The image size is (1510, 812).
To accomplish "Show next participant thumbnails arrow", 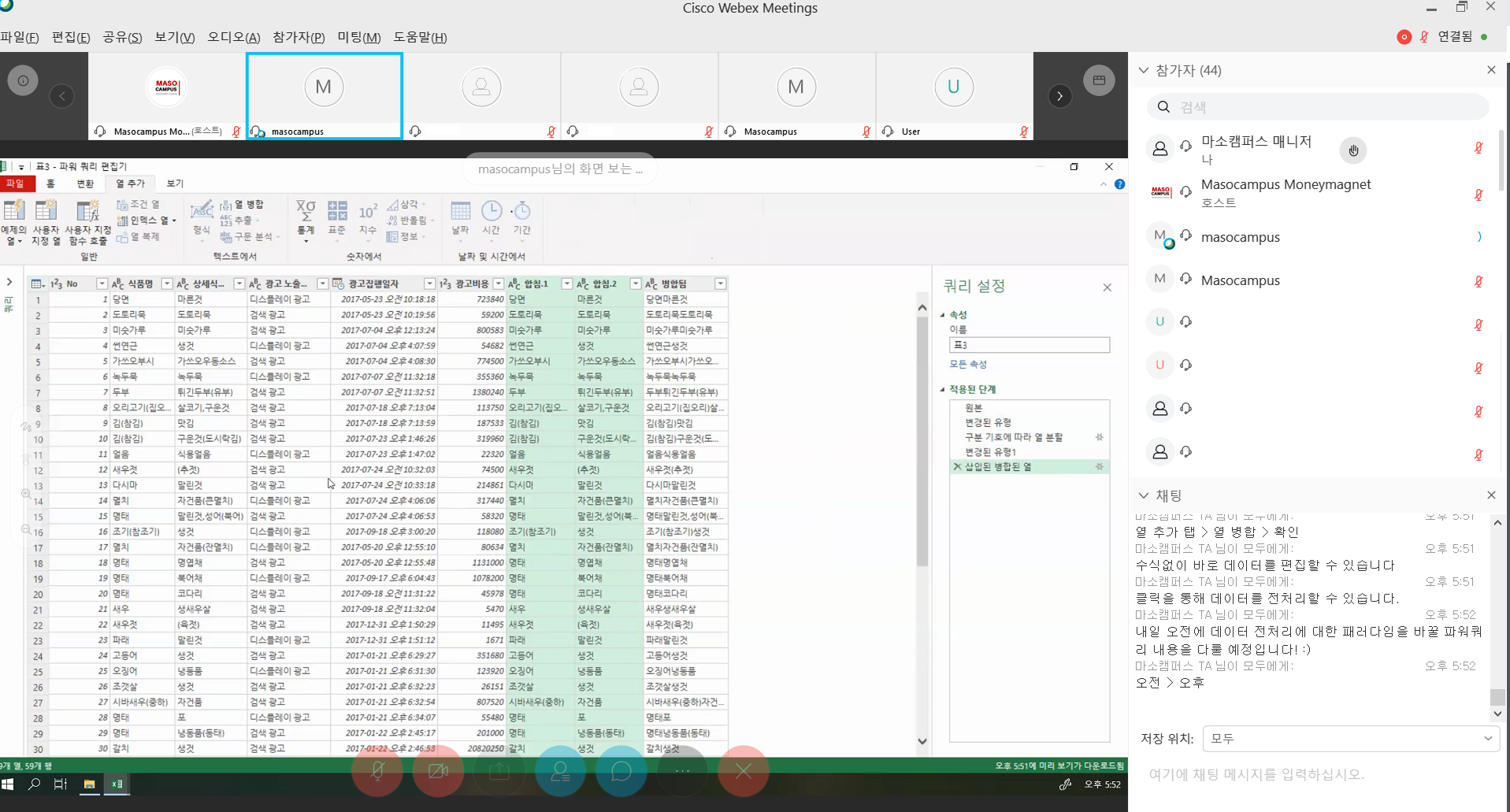I will coord(1059,96).
